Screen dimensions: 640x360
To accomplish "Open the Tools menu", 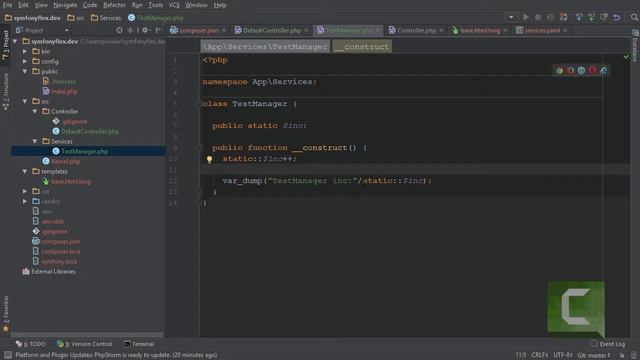I will click(156, 5).
